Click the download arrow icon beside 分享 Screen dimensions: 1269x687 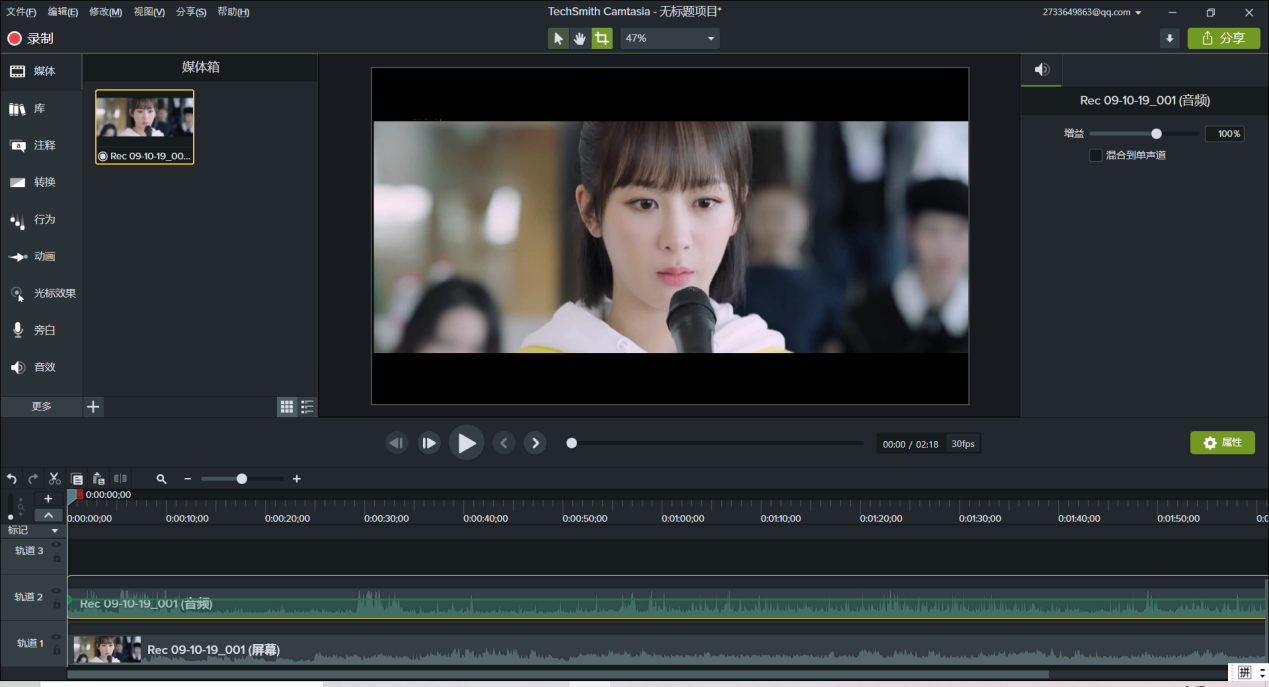tap(1169, 38)
